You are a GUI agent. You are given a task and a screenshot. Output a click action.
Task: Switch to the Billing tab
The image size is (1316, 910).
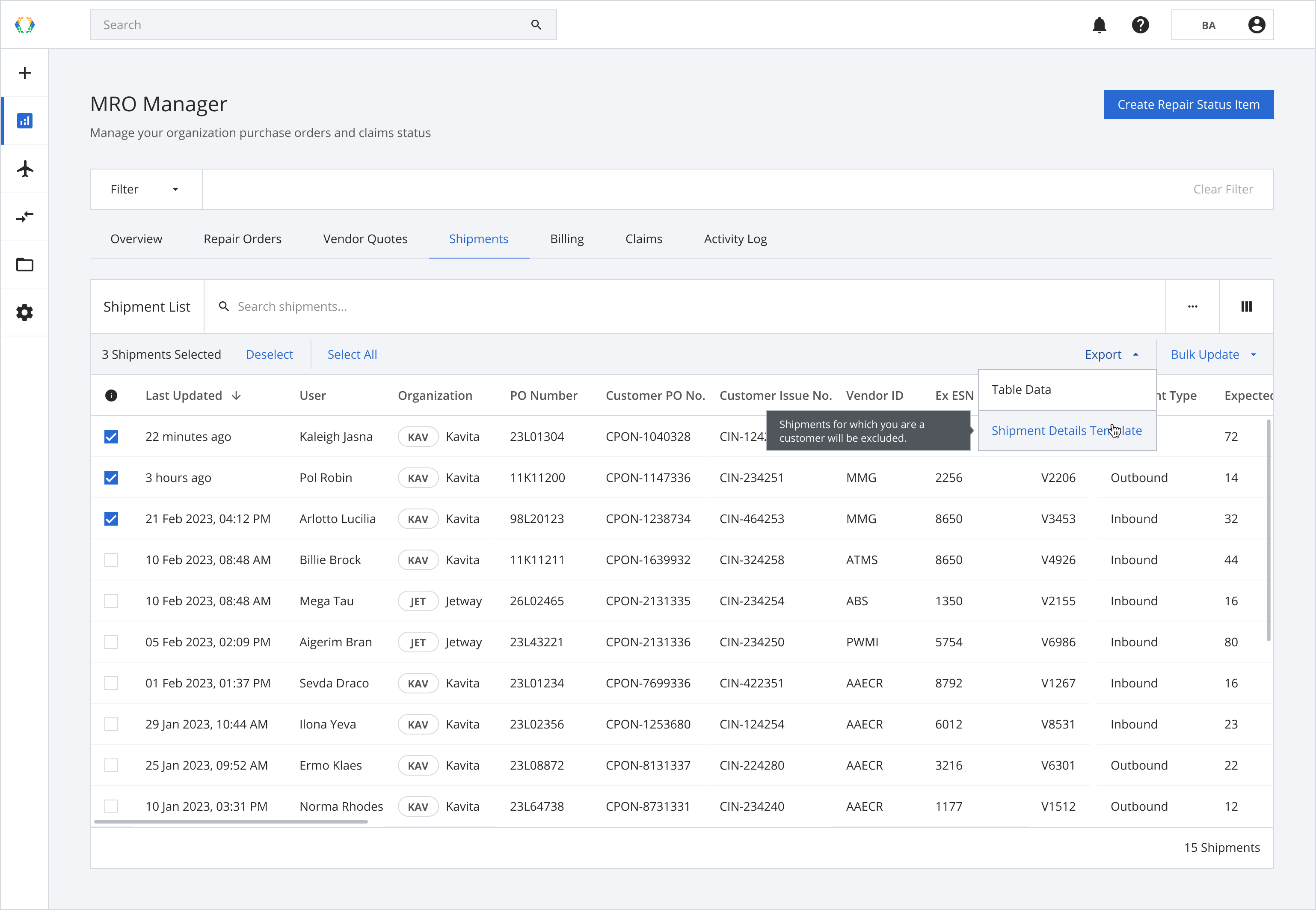(x=567, y=239)
